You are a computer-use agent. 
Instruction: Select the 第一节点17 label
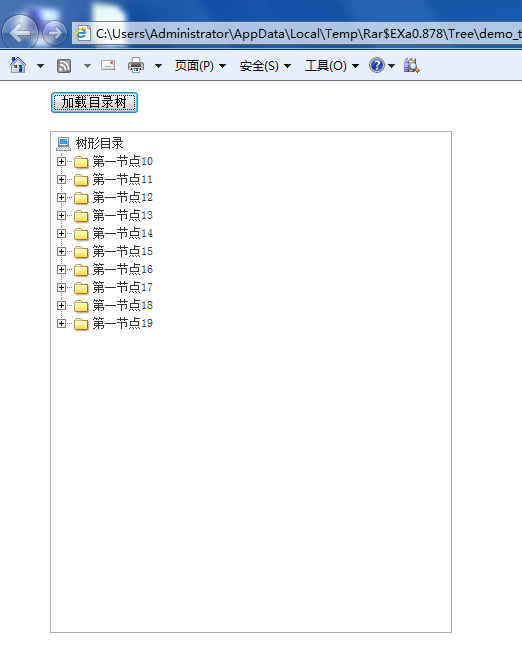pos(123,287)
